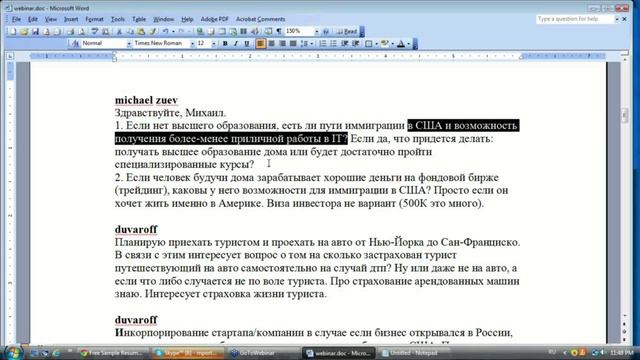Click the Open folder icon
The width and height of the screenshot is (640, 360).
click(24, 31)
